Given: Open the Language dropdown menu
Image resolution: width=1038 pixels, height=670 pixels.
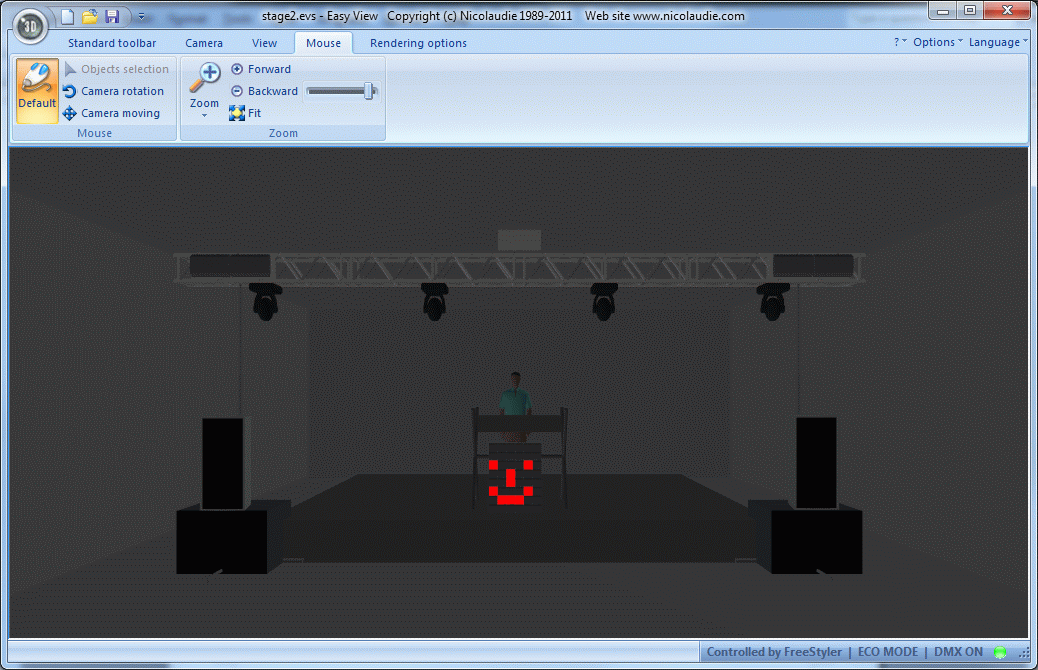Looking at the screenshot, I should (997, 42).
